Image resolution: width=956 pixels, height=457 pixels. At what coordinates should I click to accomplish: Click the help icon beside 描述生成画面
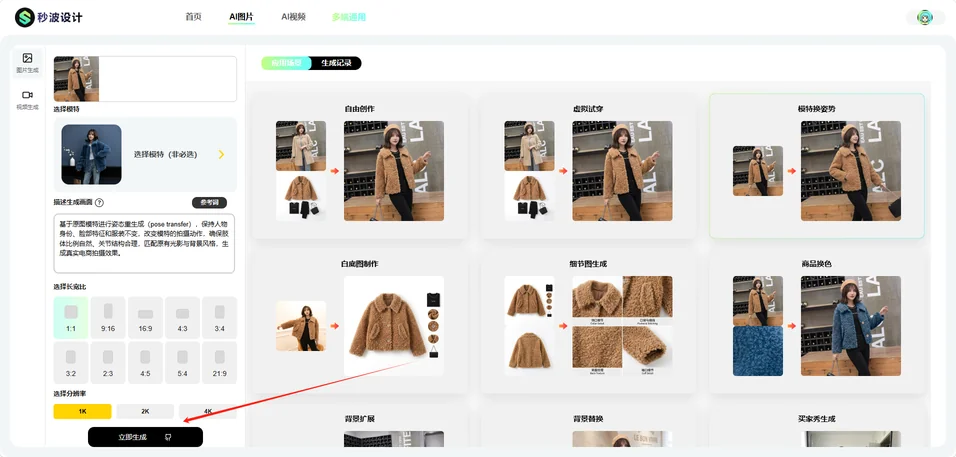point(99,203)
